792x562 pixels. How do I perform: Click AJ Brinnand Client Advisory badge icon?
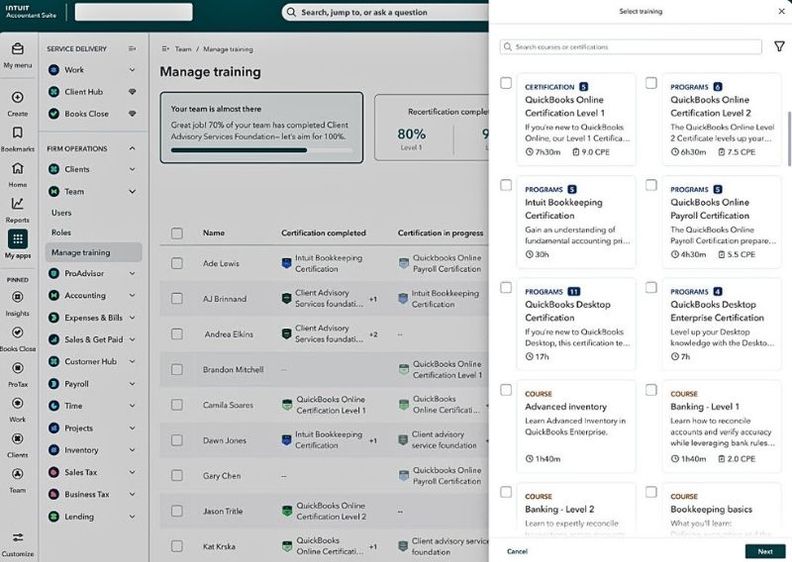286,298
